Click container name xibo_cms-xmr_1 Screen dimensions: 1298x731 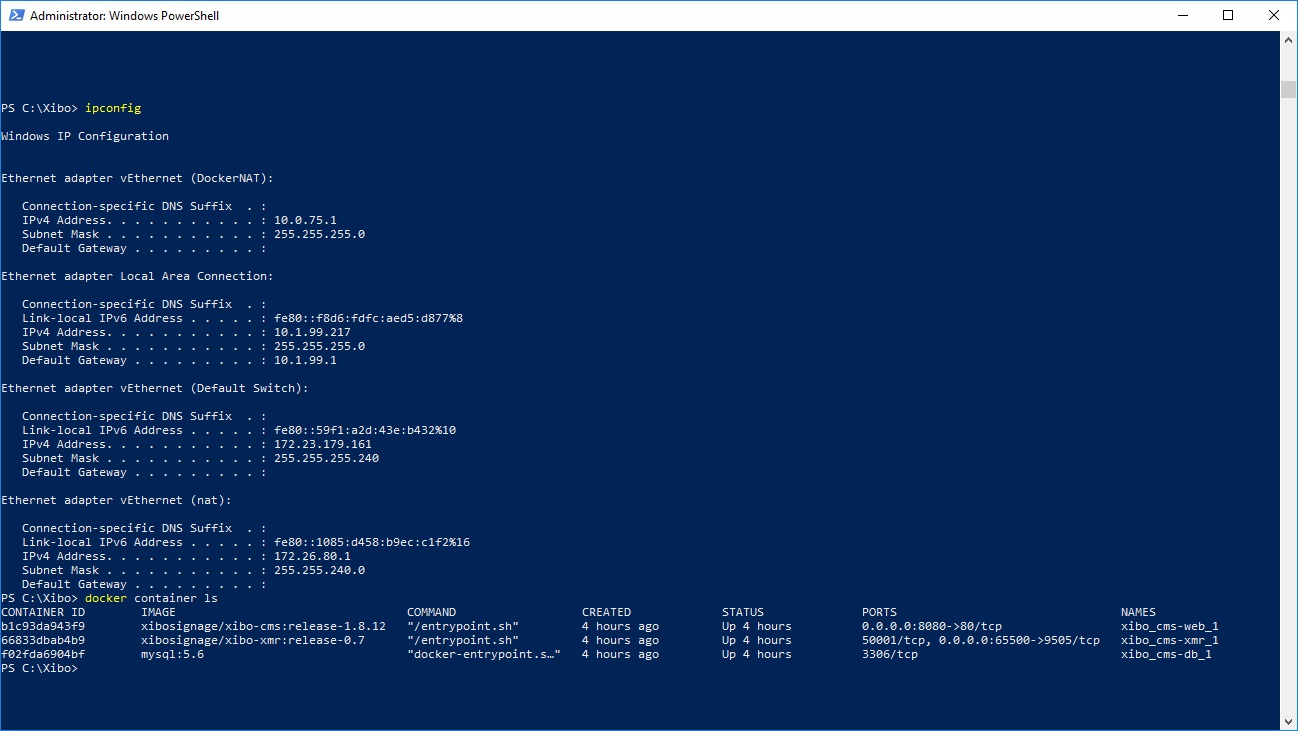coord(1170,640)
